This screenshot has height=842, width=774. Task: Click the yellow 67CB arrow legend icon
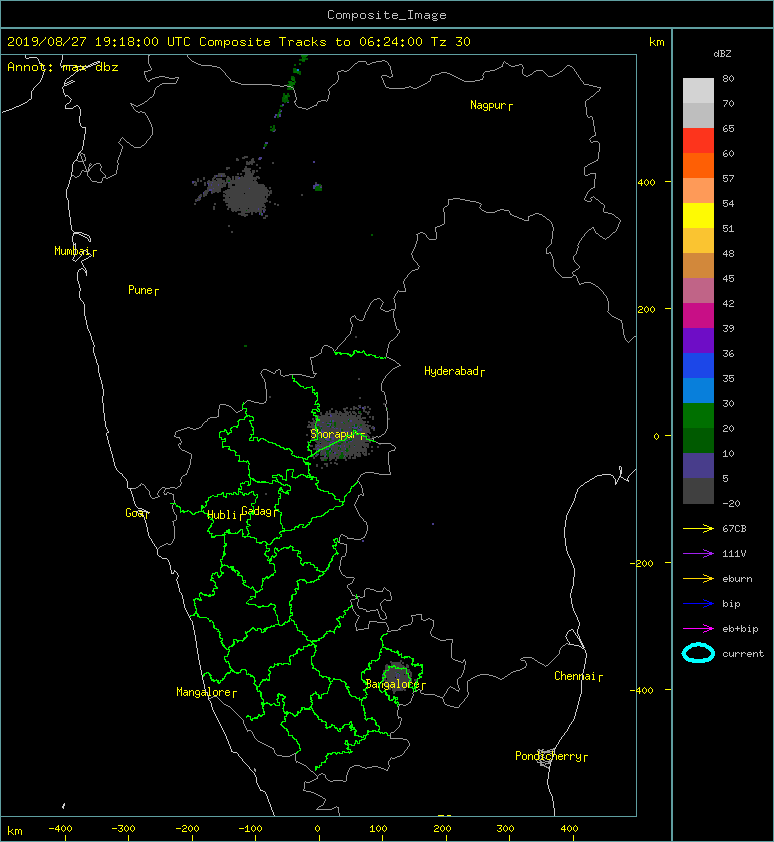[x=698, y=529]
